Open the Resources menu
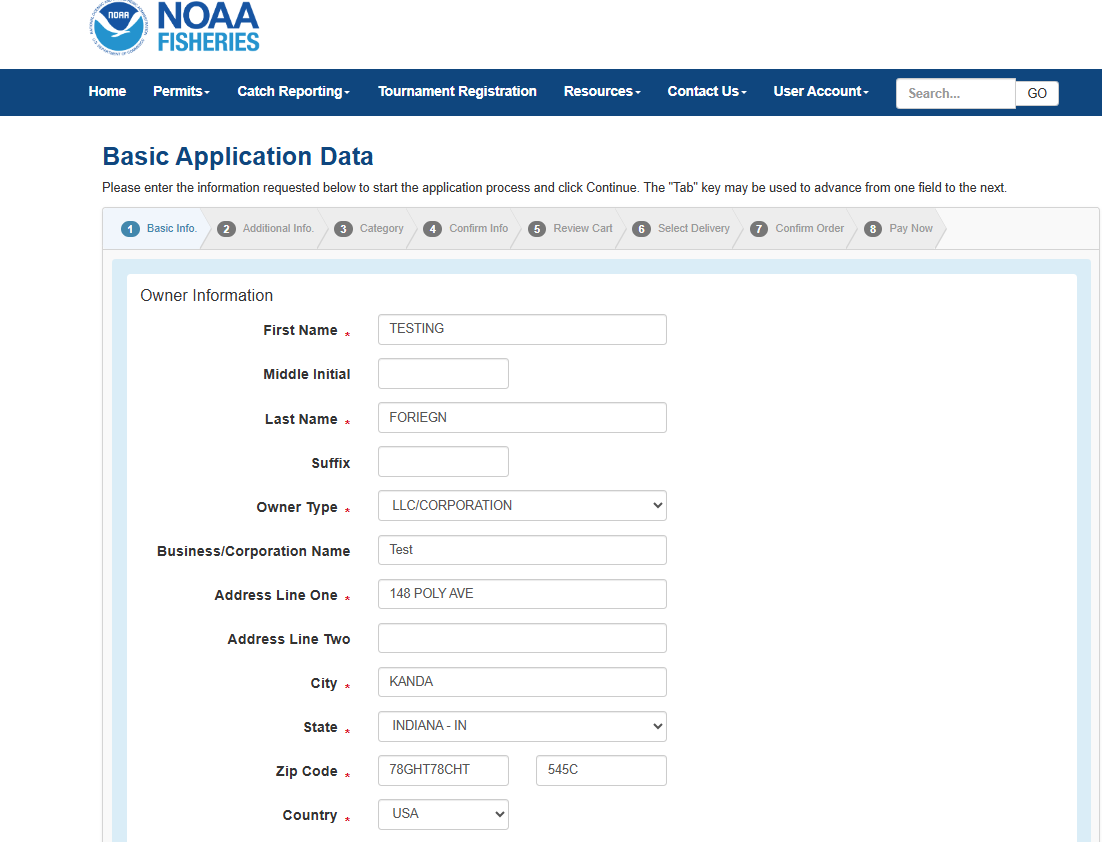The width and height of the screenshot is (1102, 842). pyautogui.click(x=602, y=92)
